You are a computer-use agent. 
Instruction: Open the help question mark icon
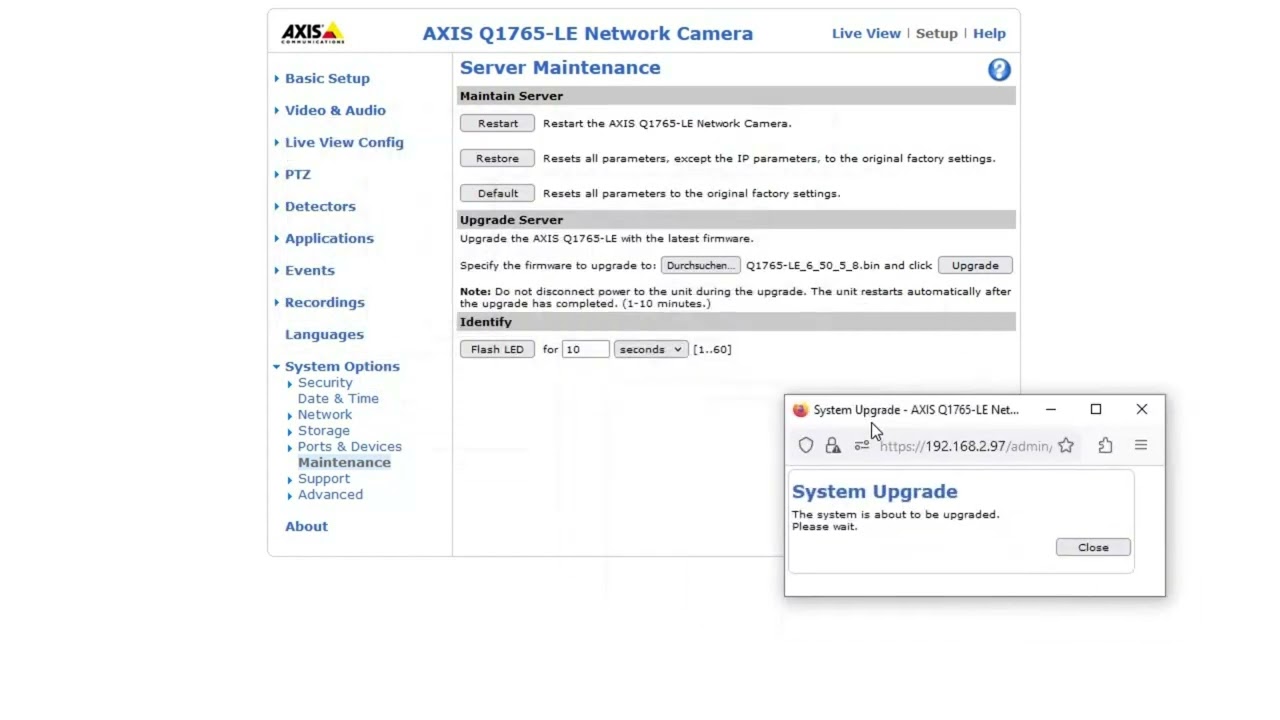999,69
